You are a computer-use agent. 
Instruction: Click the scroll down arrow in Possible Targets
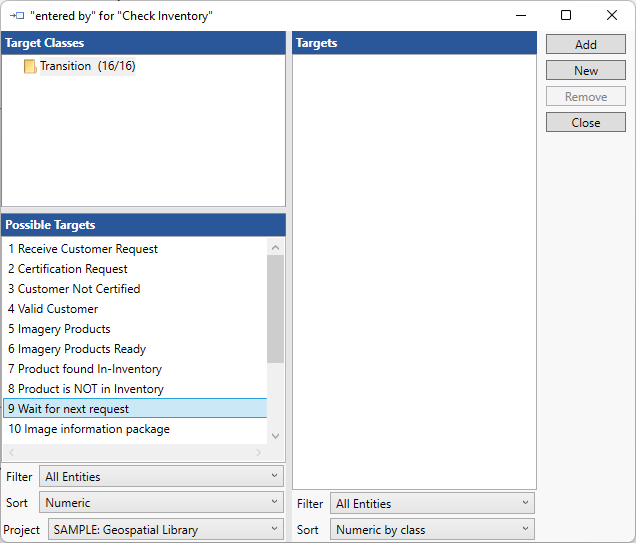(275, 436)
